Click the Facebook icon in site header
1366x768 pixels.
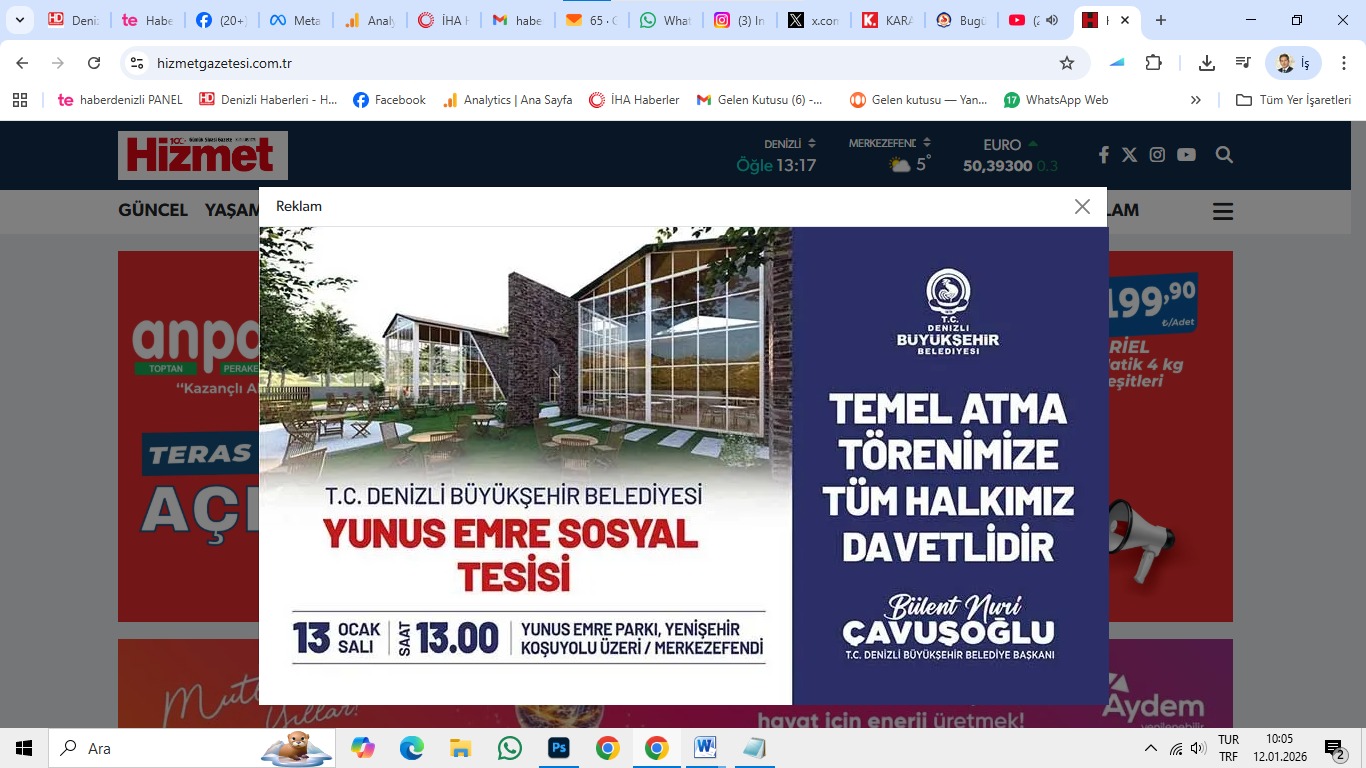coord(1104,155)
